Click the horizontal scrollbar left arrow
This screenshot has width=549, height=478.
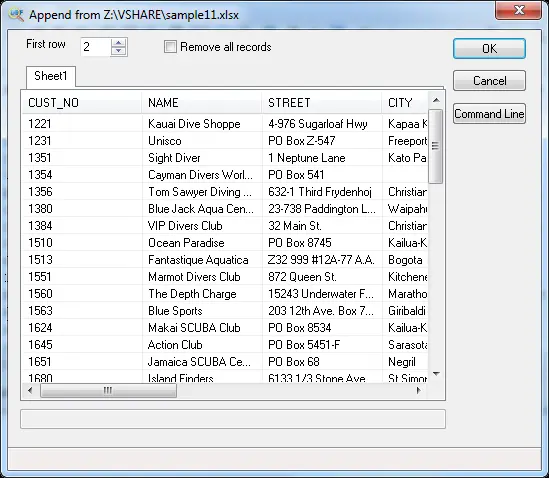point(30,390)
